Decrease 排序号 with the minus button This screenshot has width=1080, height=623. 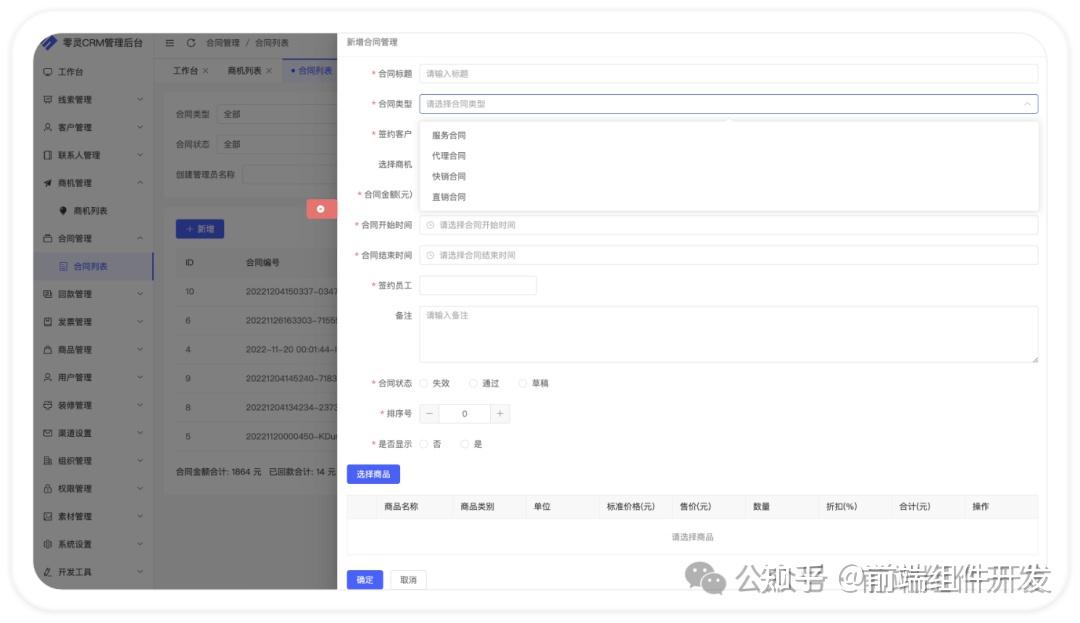(x=429, y=414)
